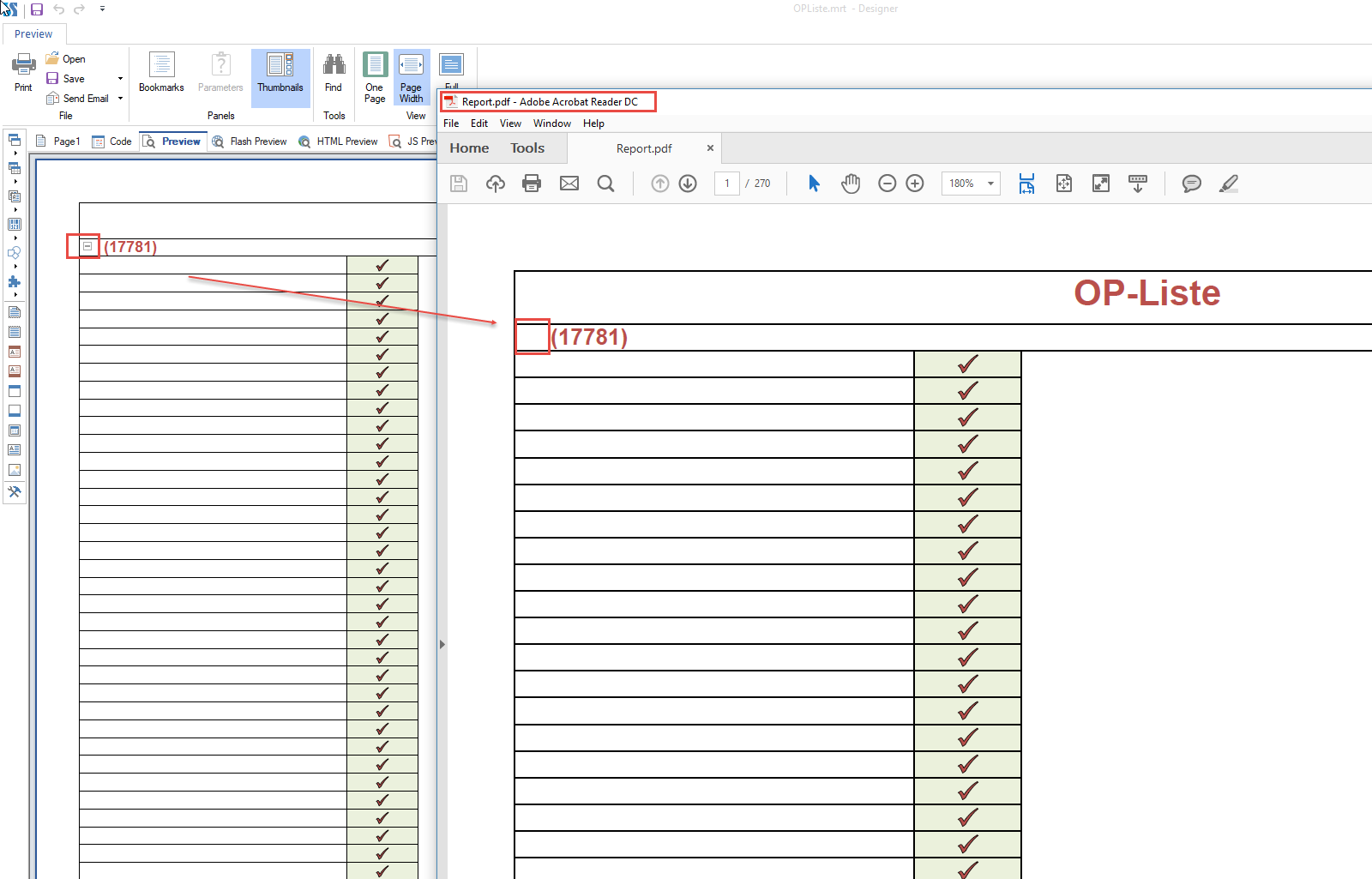
Task: Click the Redo arrow in quick access toolbar
Action: (x=80, y=9)
